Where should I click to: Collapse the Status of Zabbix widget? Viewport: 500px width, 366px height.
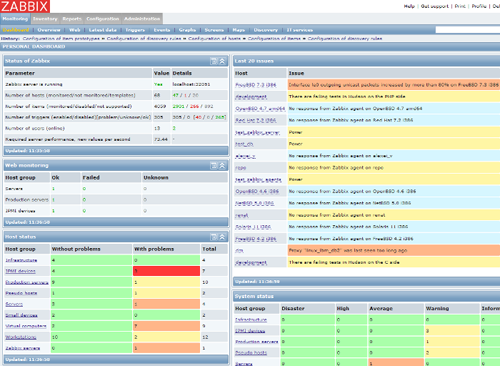[x=222, y=61]
